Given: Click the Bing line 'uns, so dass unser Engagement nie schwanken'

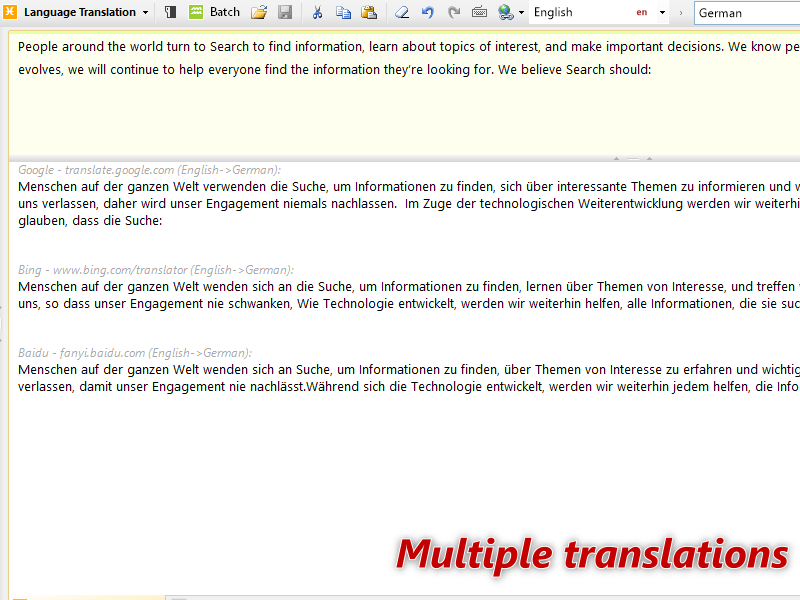Looking at the screenshot, I should click(409, 304).
